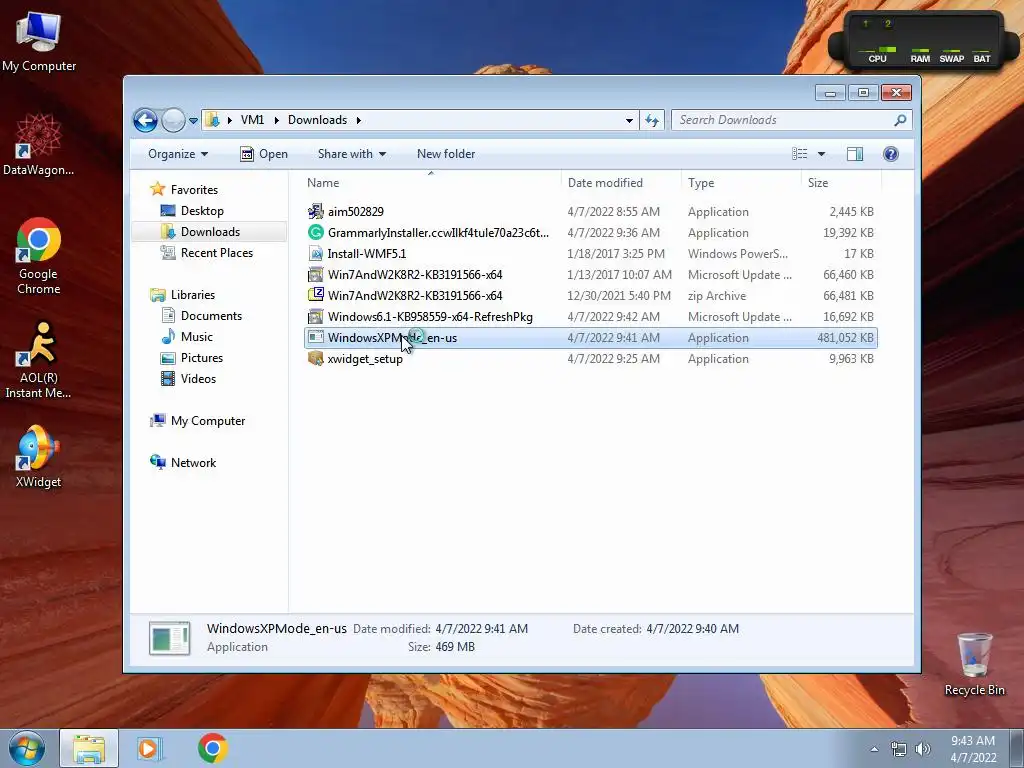
Task: Open DataWagon desktop shortcut
Action: (x=39, y=144)
